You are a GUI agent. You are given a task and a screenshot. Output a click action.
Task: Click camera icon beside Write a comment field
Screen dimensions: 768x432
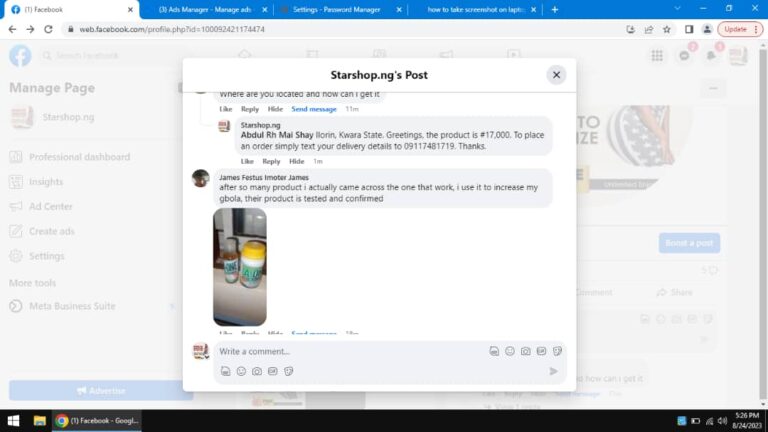click(x=526, y=351)
